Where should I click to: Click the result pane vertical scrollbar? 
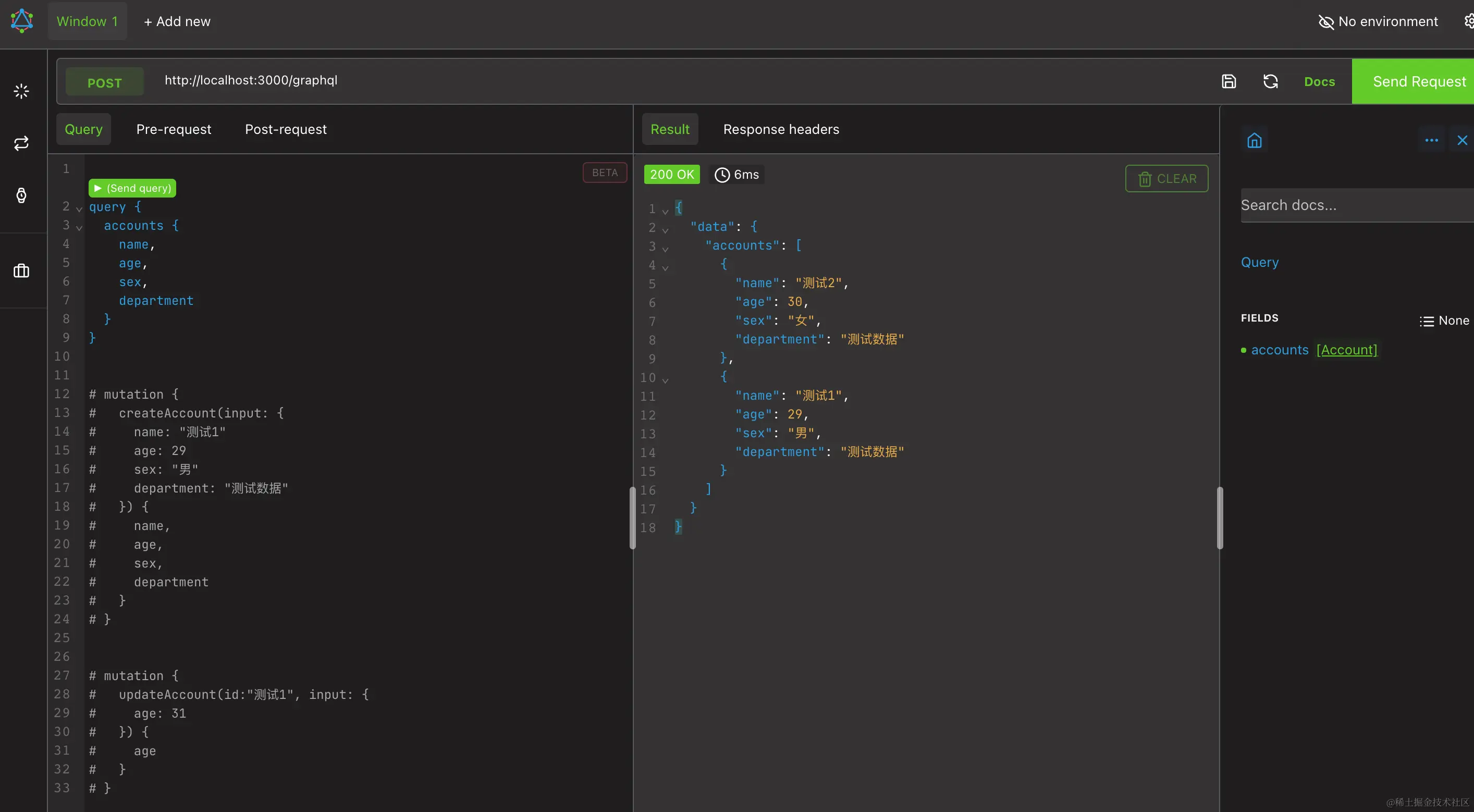pos(1219,518)
